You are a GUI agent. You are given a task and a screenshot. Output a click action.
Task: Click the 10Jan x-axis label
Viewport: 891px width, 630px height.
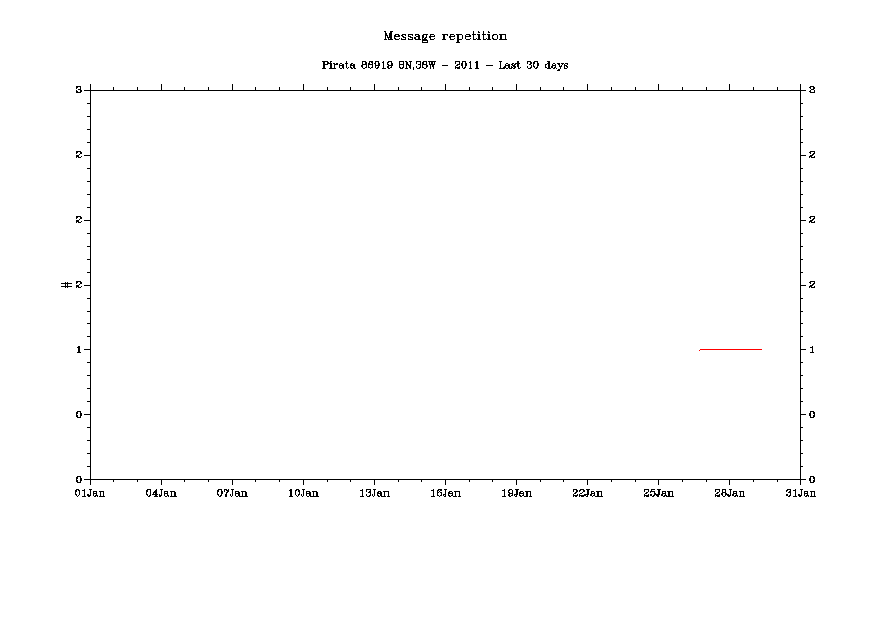click(x=303, y=493)
